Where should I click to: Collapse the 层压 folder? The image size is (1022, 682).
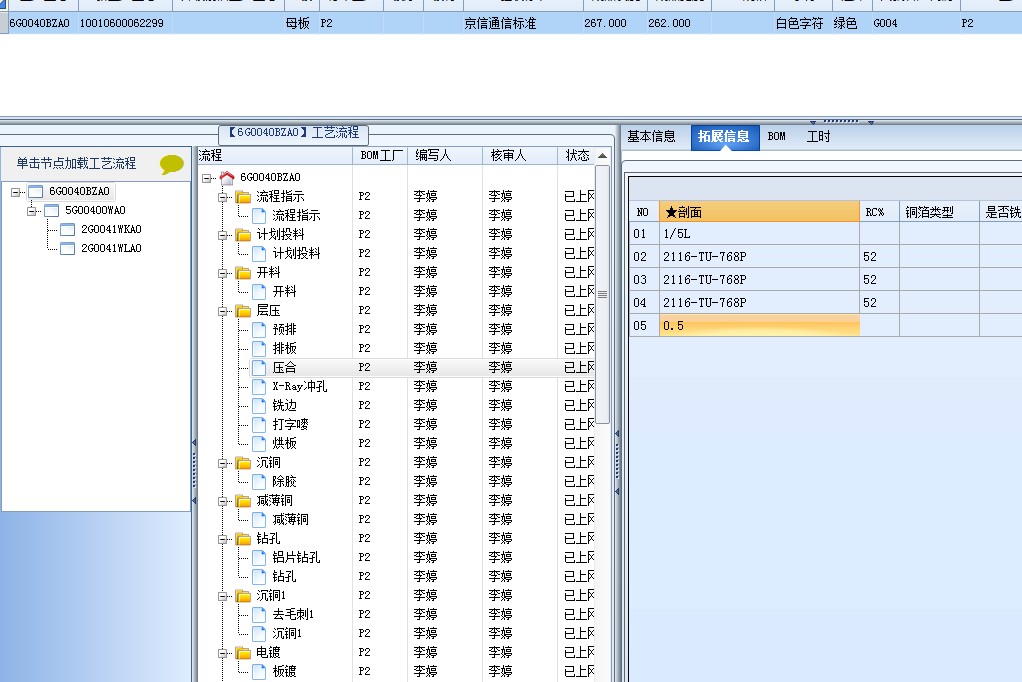click(222, 311)
